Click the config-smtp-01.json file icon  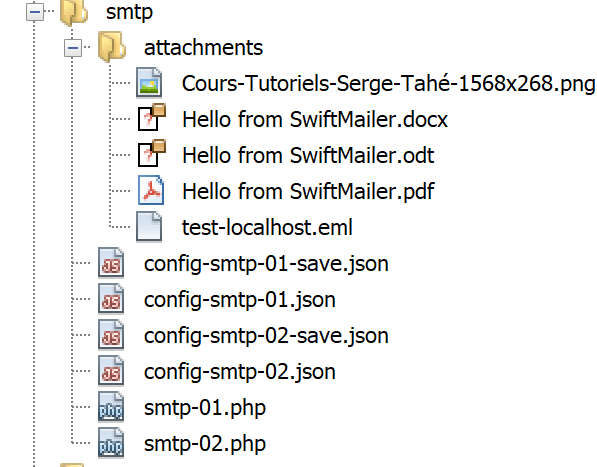(x=111, y=299)
